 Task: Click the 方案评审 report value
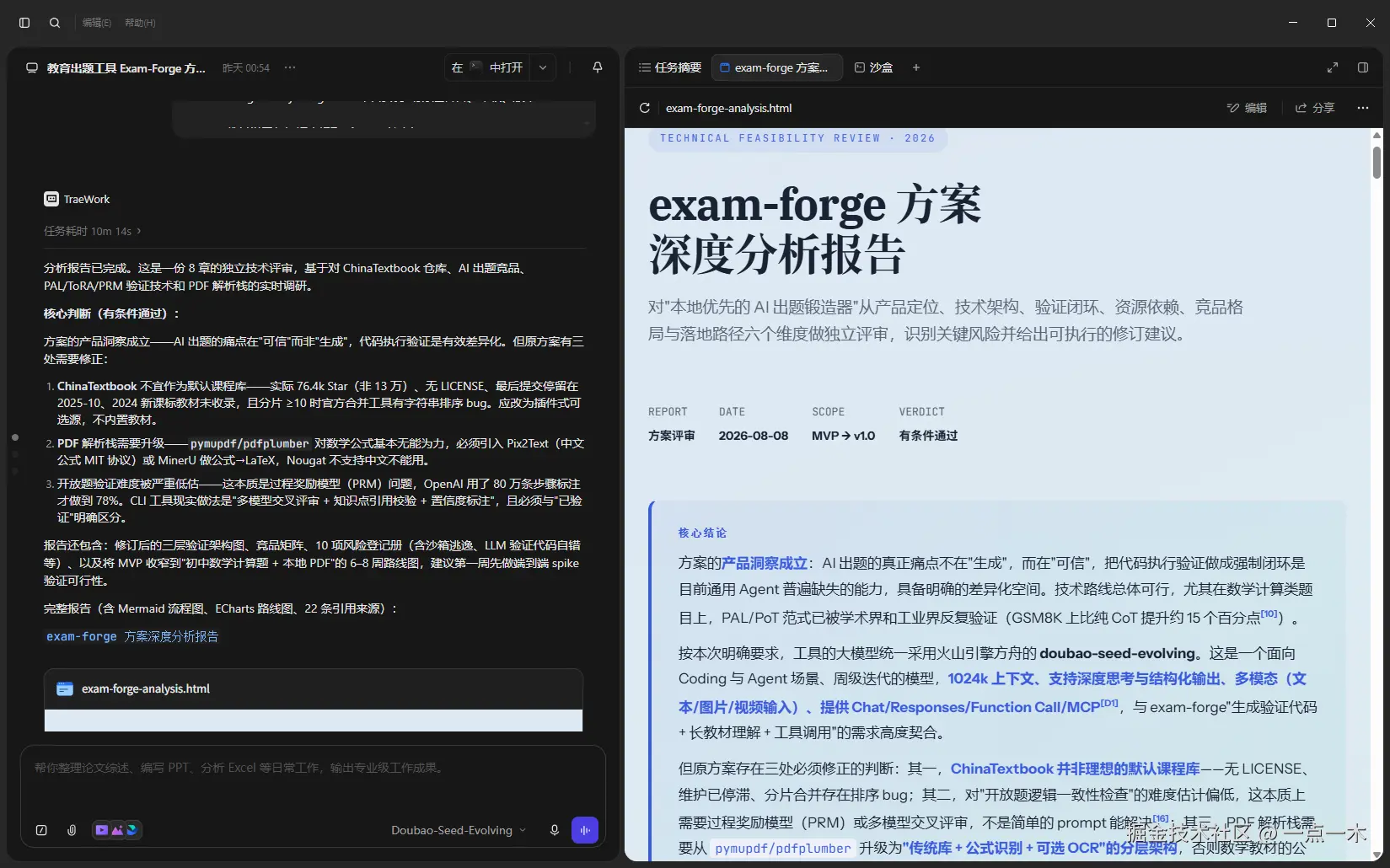(672, 436)
